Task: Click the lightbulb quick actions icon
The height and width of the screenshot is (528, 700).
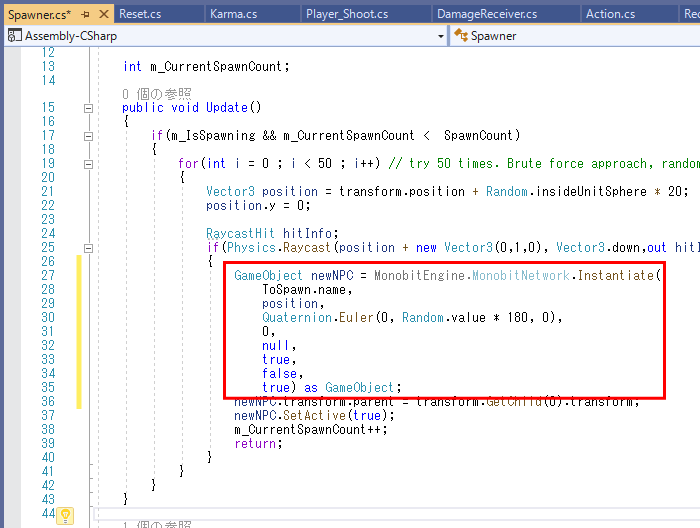Action: point(66,516)
